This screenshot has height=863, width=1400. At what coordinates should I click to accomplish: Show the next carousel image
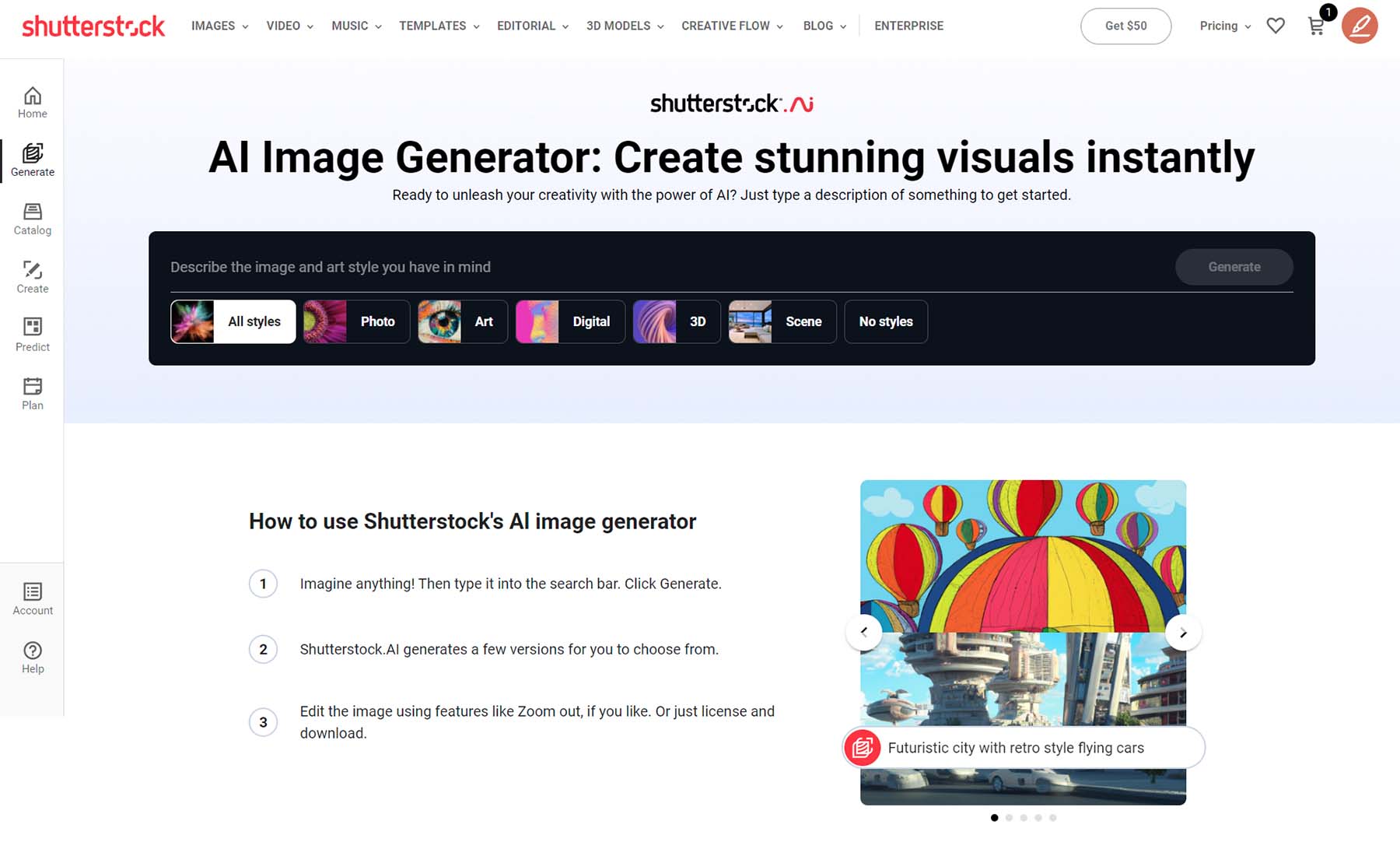pos(1183,633)
